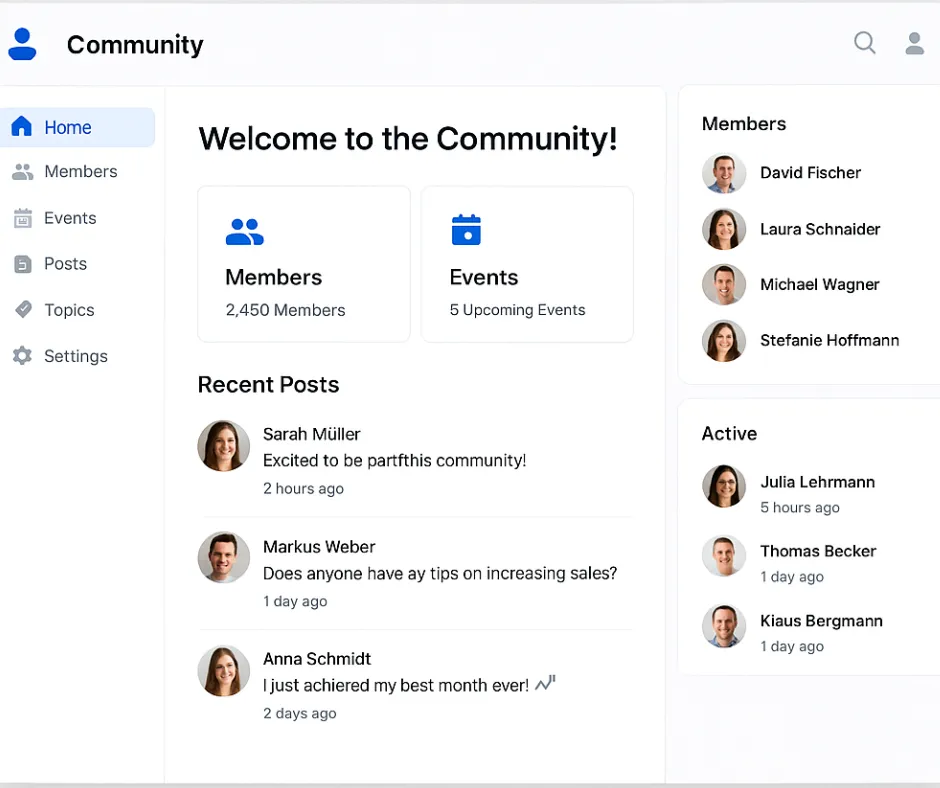Click the Settings gear icon in sidebar
The image size is (940, 788).
(x=22, y=356)
